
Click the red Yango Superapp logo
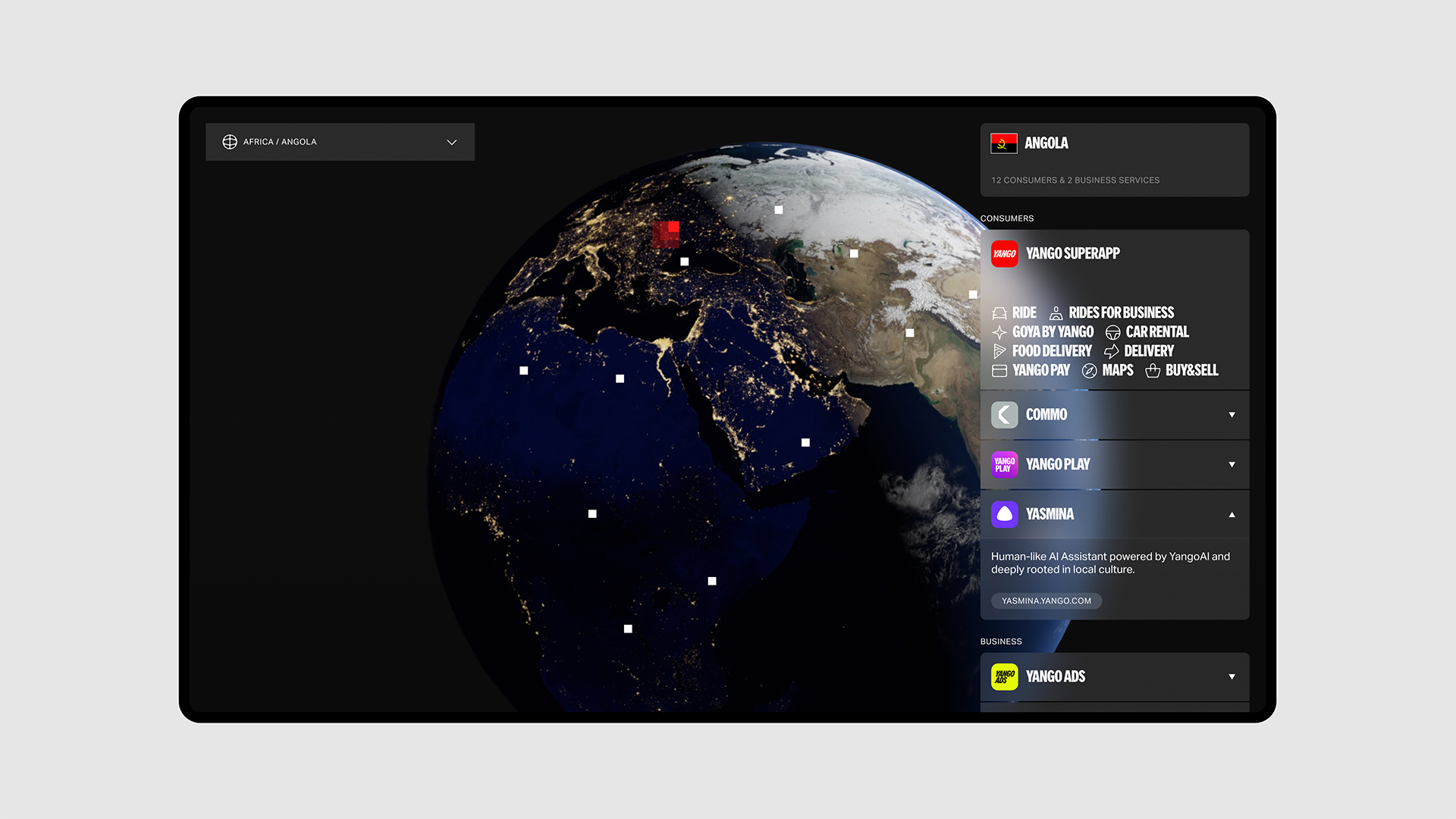pyautogui.click(x=1004, y=254)
